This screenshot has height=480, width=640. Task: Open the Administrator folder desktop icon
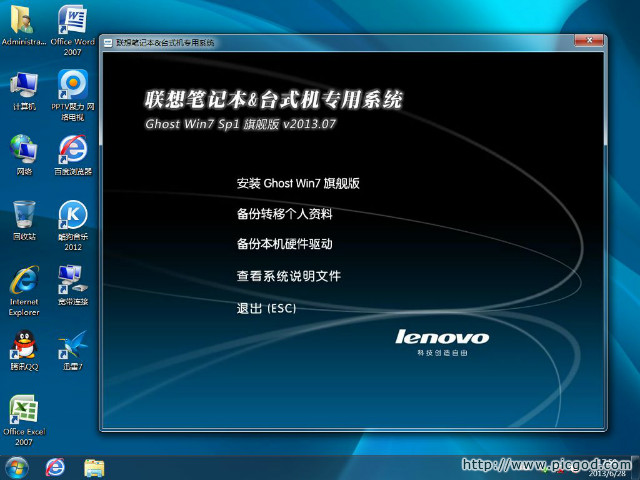click(24, 25)
